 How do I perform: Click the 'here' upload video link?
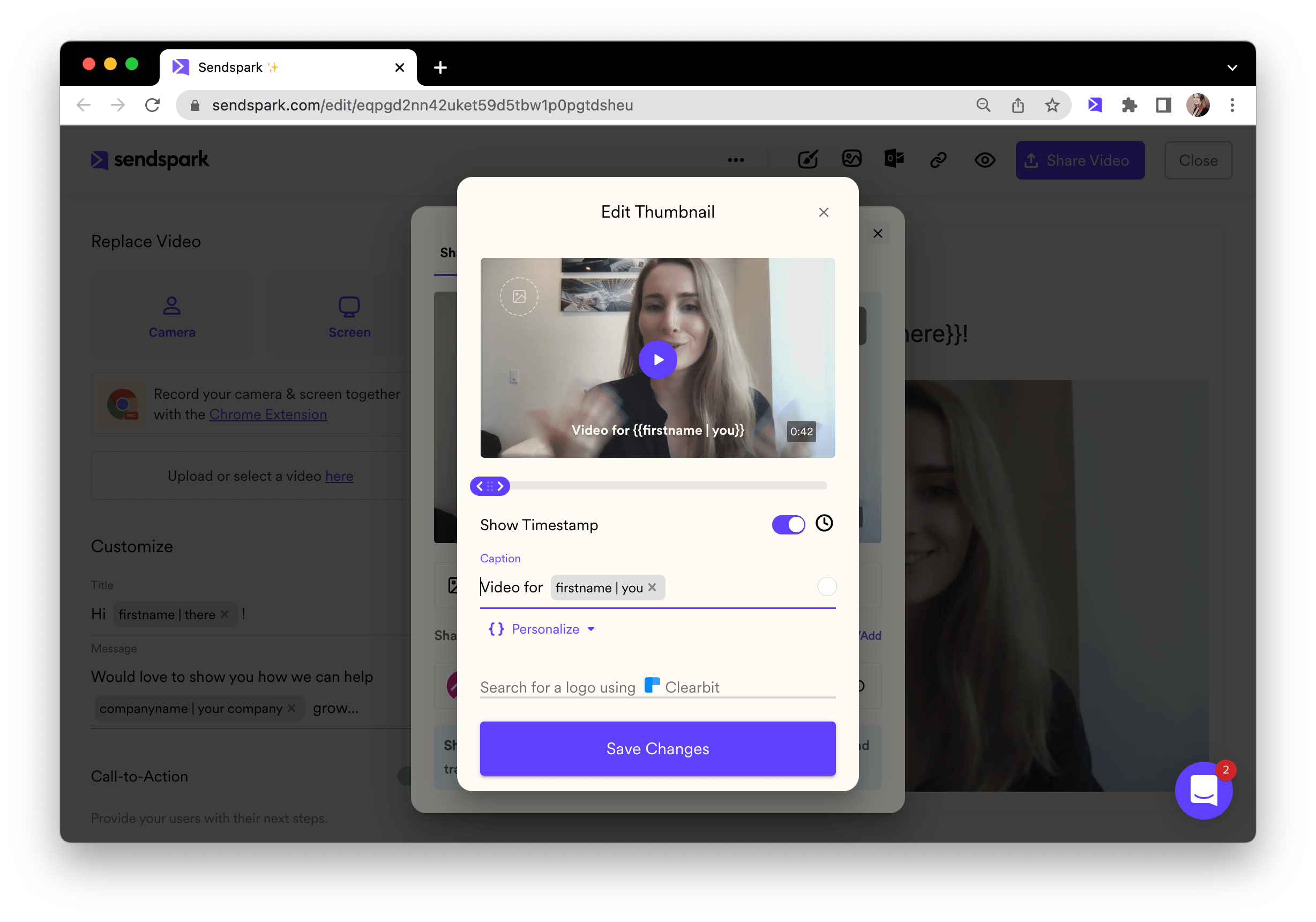point(339,476)
